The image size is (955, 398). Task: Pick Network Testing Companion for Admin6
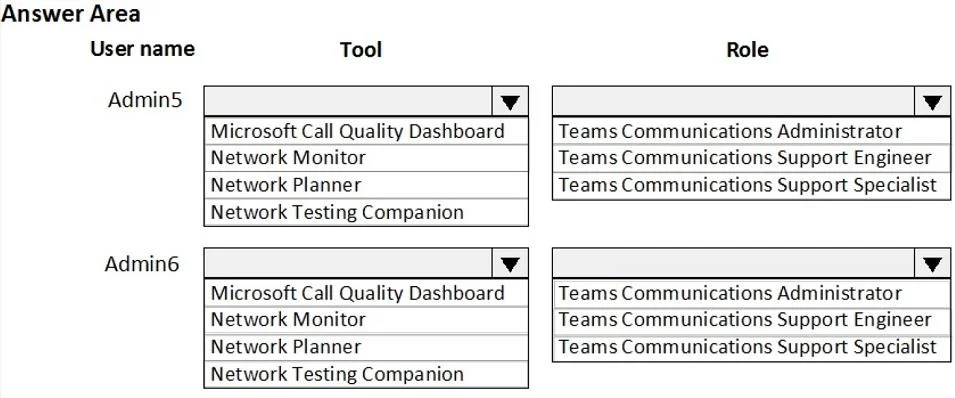pos(366,374)
